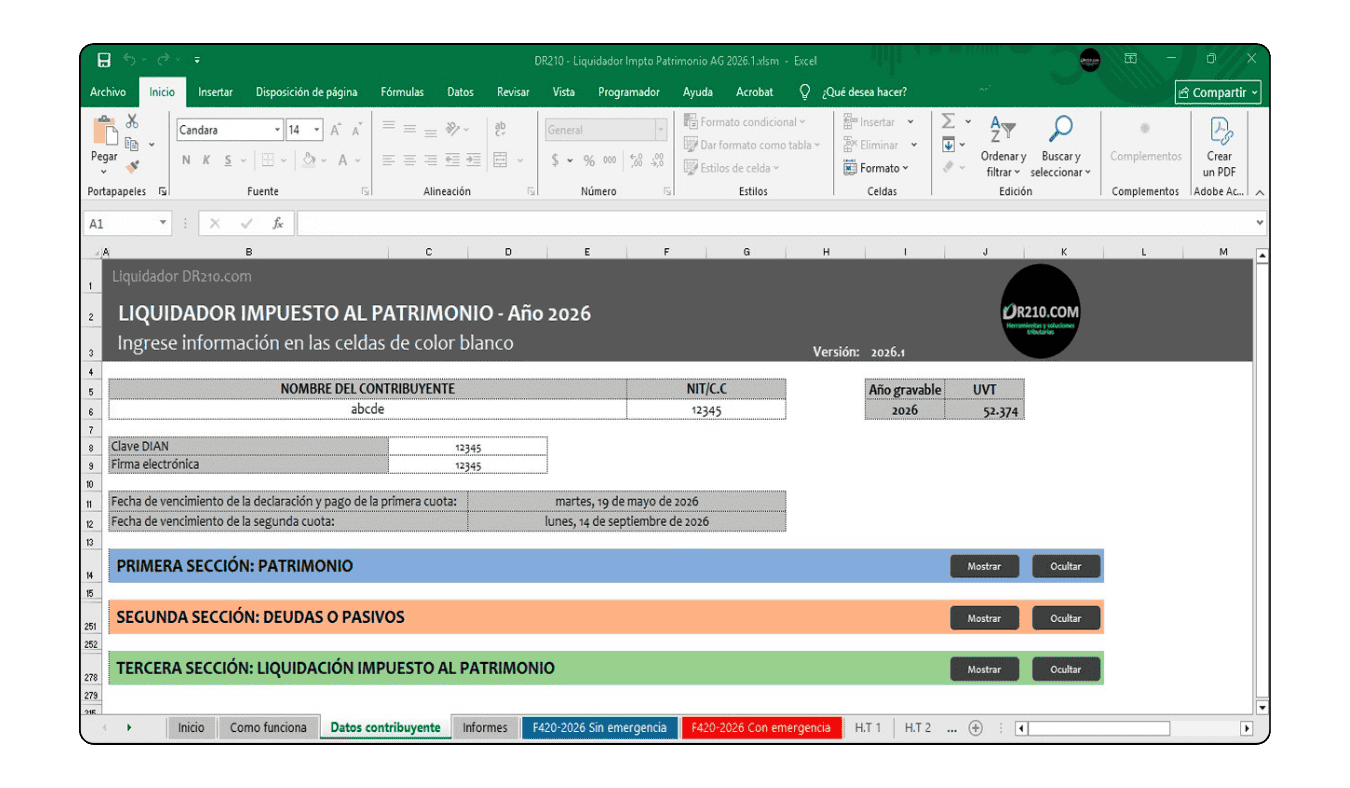Click the Cut scissors icon
Image resolution: width=1350 pixels, height=788 pixels.
point(131,122)
